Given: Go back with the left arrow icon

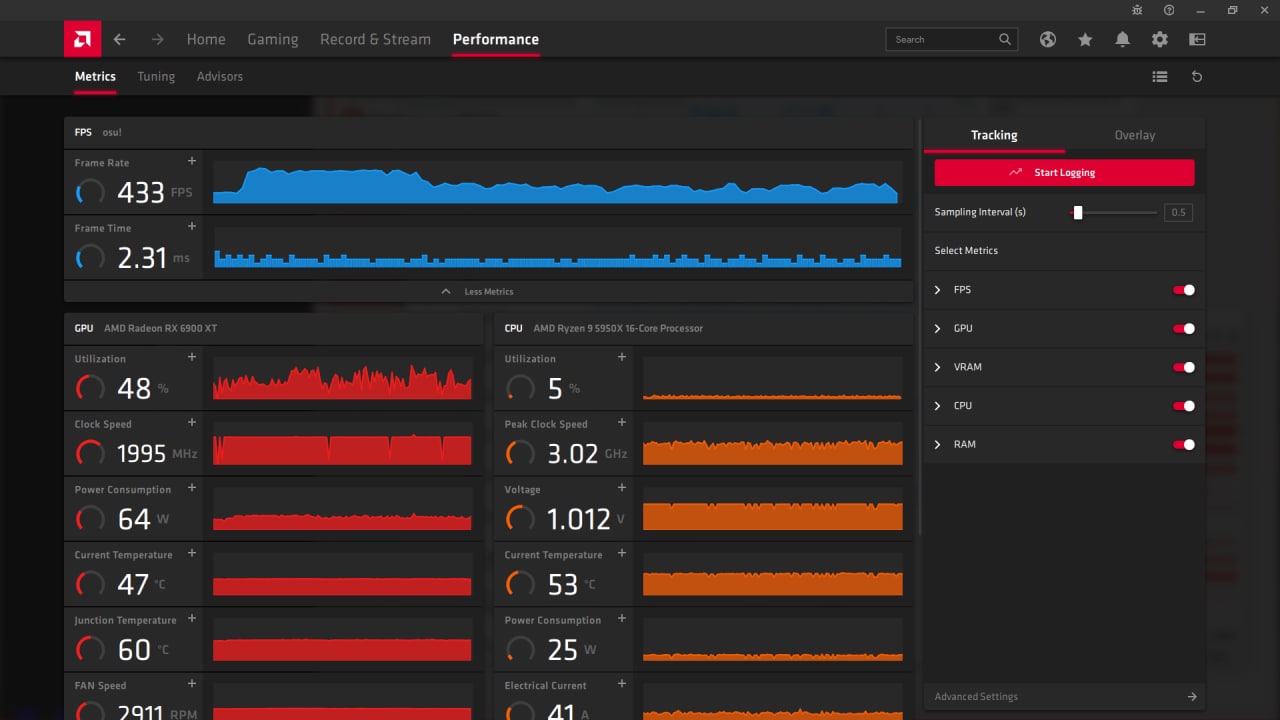Looking at the screenshot, I should [x=119, y=40].
